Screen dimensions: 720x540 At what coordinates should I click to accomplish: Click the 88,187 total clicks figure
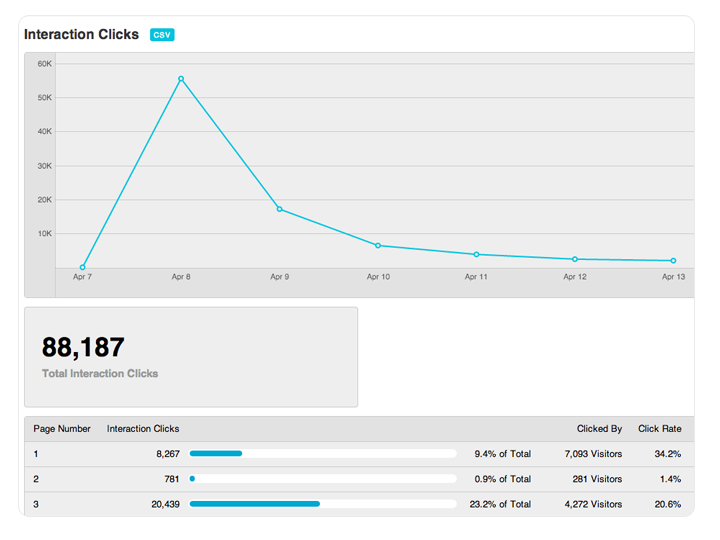(x=83, y=348)
